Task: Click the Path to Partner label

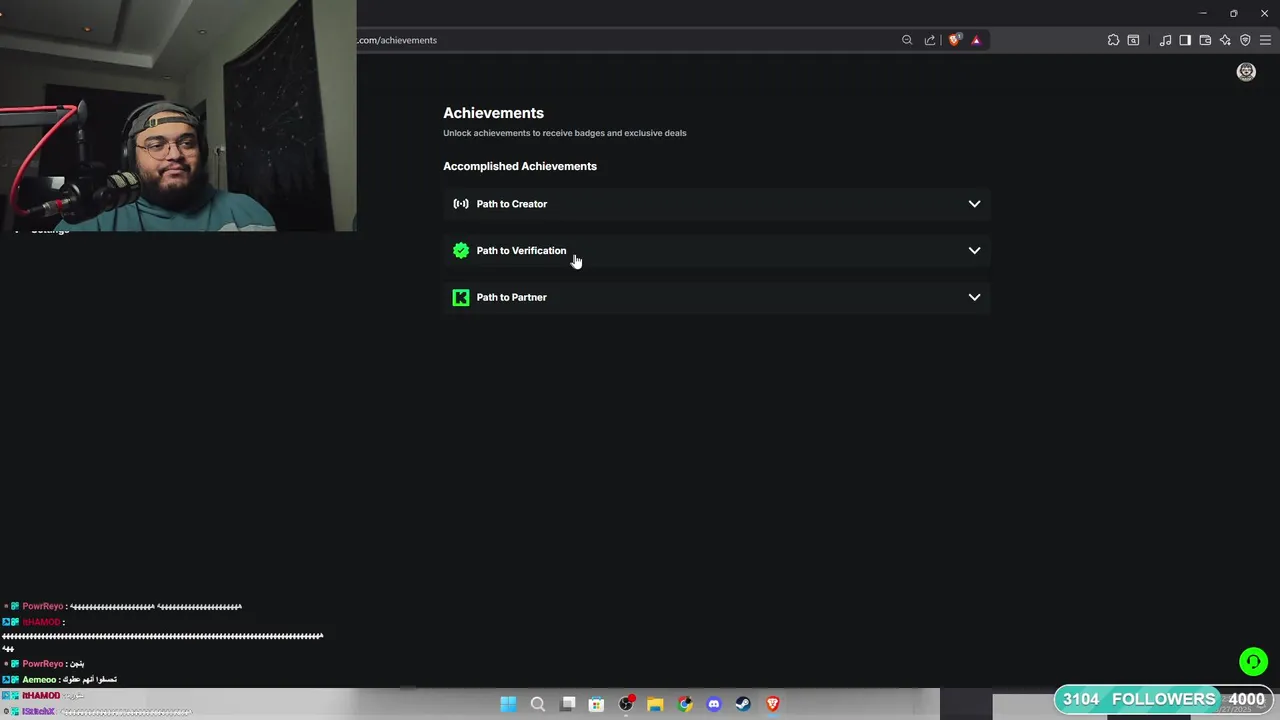Action: (512, 297)
